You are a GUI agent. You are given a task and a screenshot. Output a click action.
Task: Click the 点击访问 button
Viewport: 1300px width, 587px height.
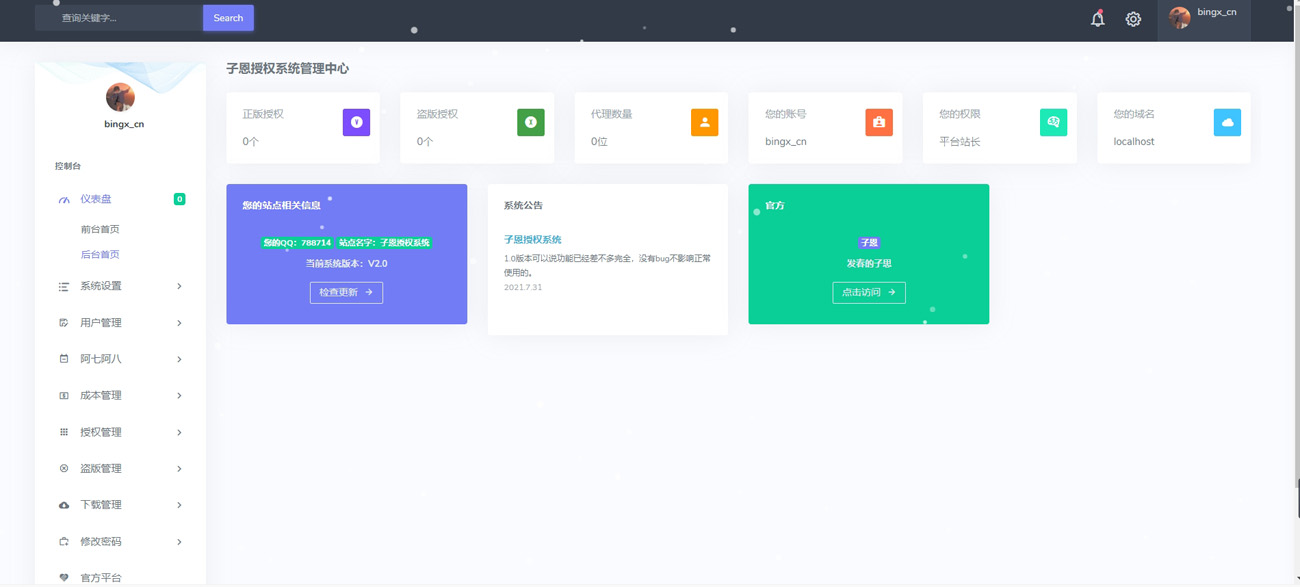[868, 292]
